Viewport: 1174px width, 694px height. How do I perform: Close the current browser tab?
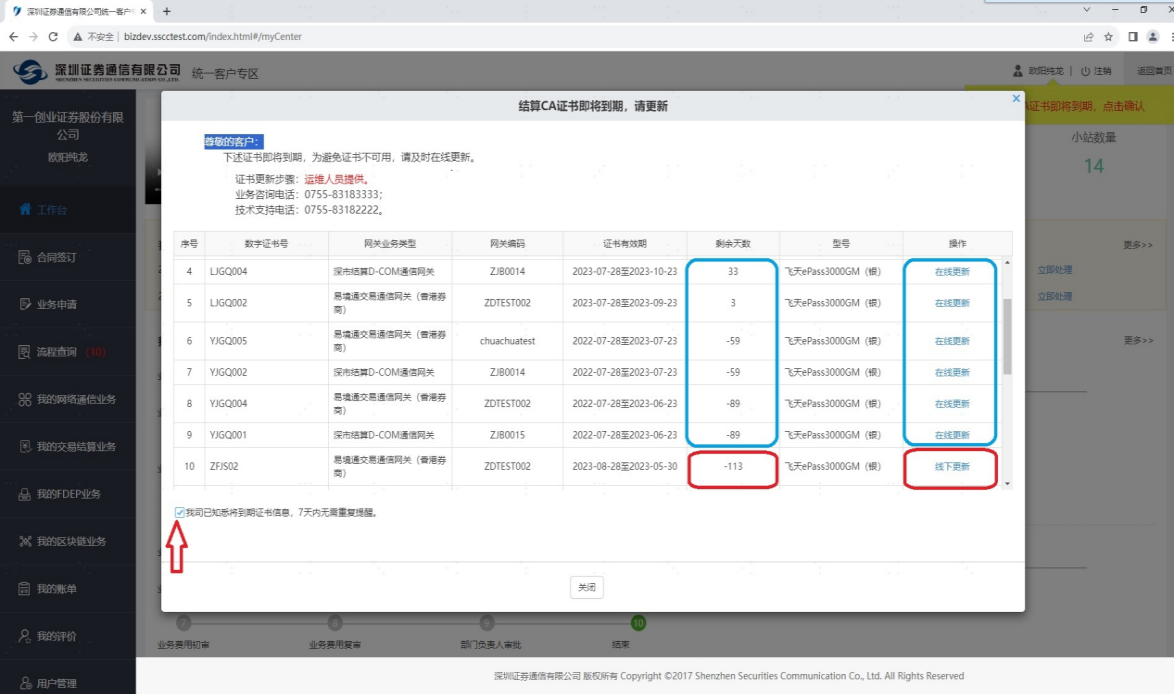[143, 11]
